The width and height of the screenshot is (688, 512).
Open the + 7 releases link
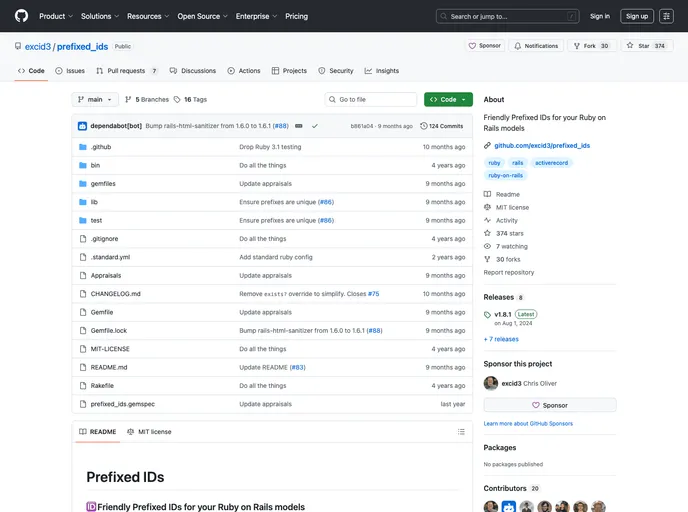tap(501, 339)
